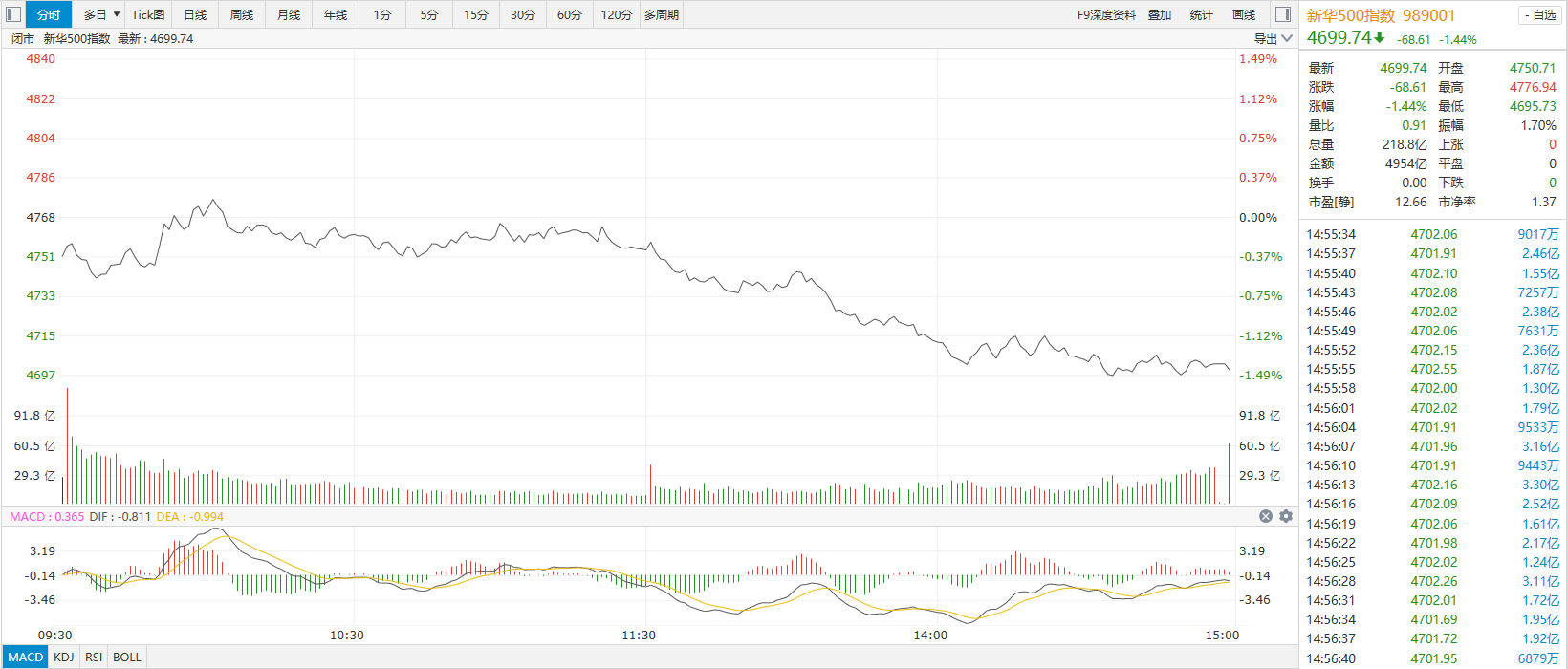Select the 15分 period tab
This screenshot has width=1568, height=669.
pyautogui.click(x=476, y=14)
